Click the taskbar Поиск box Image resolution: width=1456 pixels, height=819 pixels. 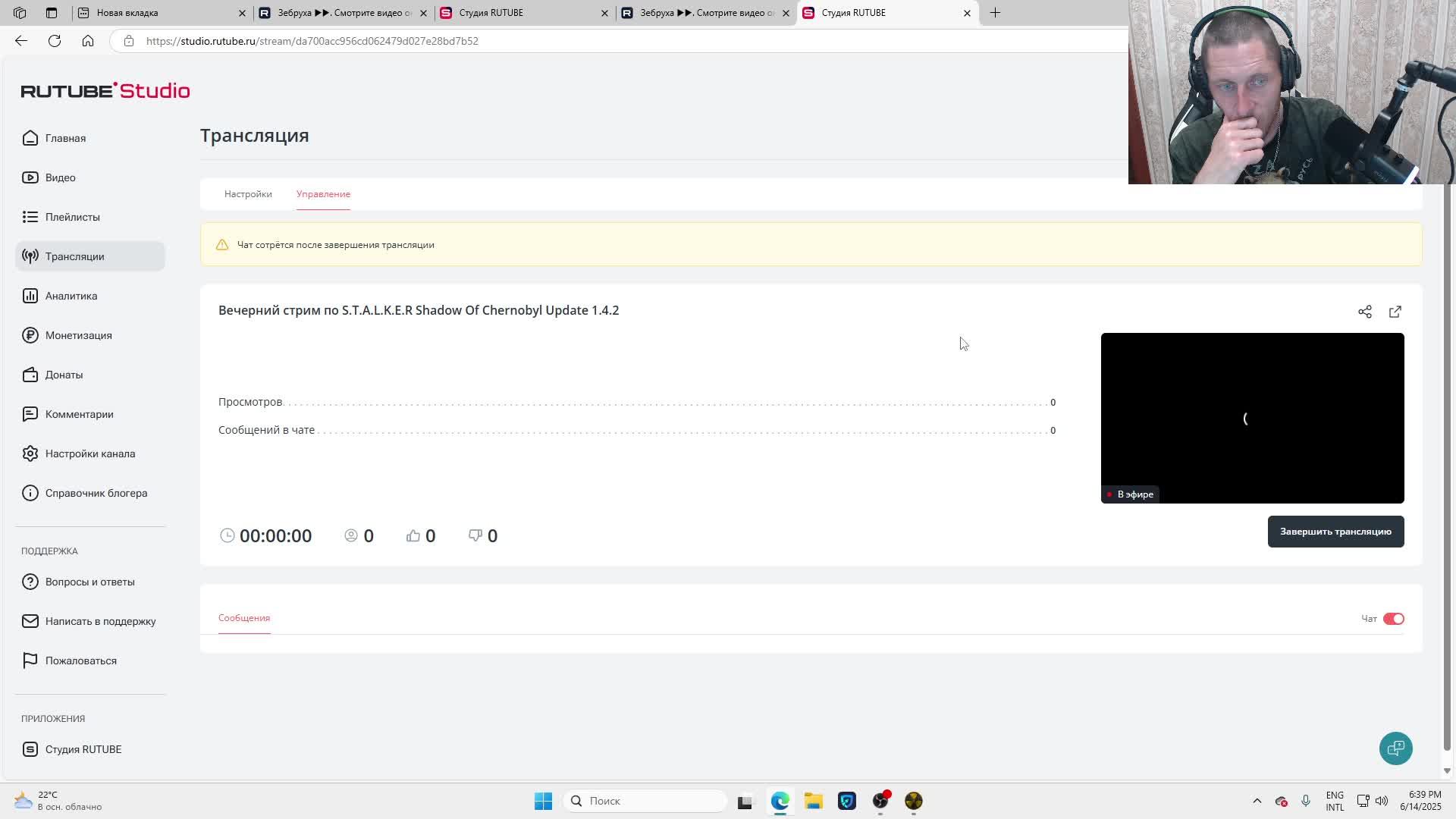[645, 801]
